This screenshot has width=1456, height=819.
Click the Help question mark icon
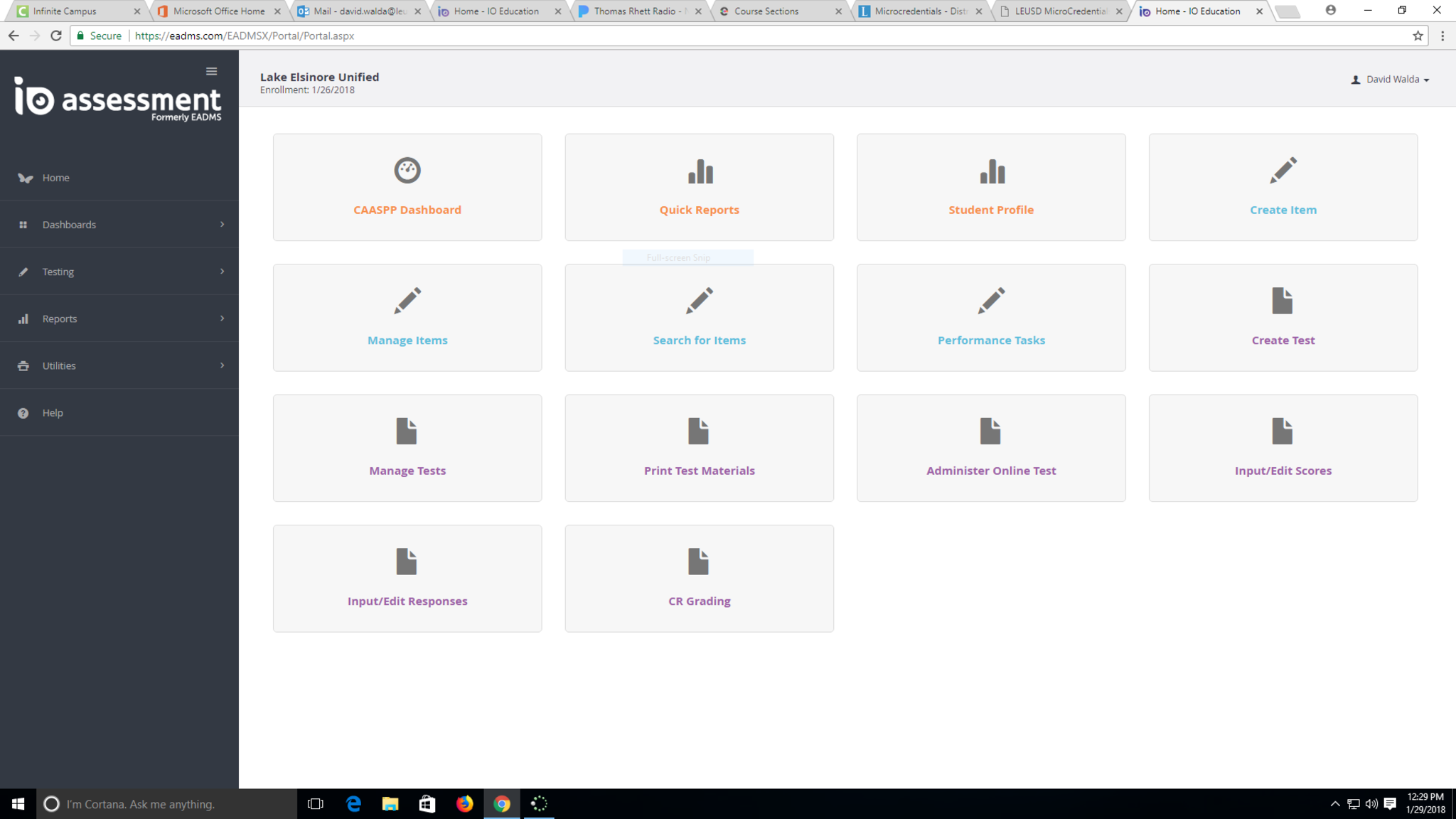click(x=23, y=413)
